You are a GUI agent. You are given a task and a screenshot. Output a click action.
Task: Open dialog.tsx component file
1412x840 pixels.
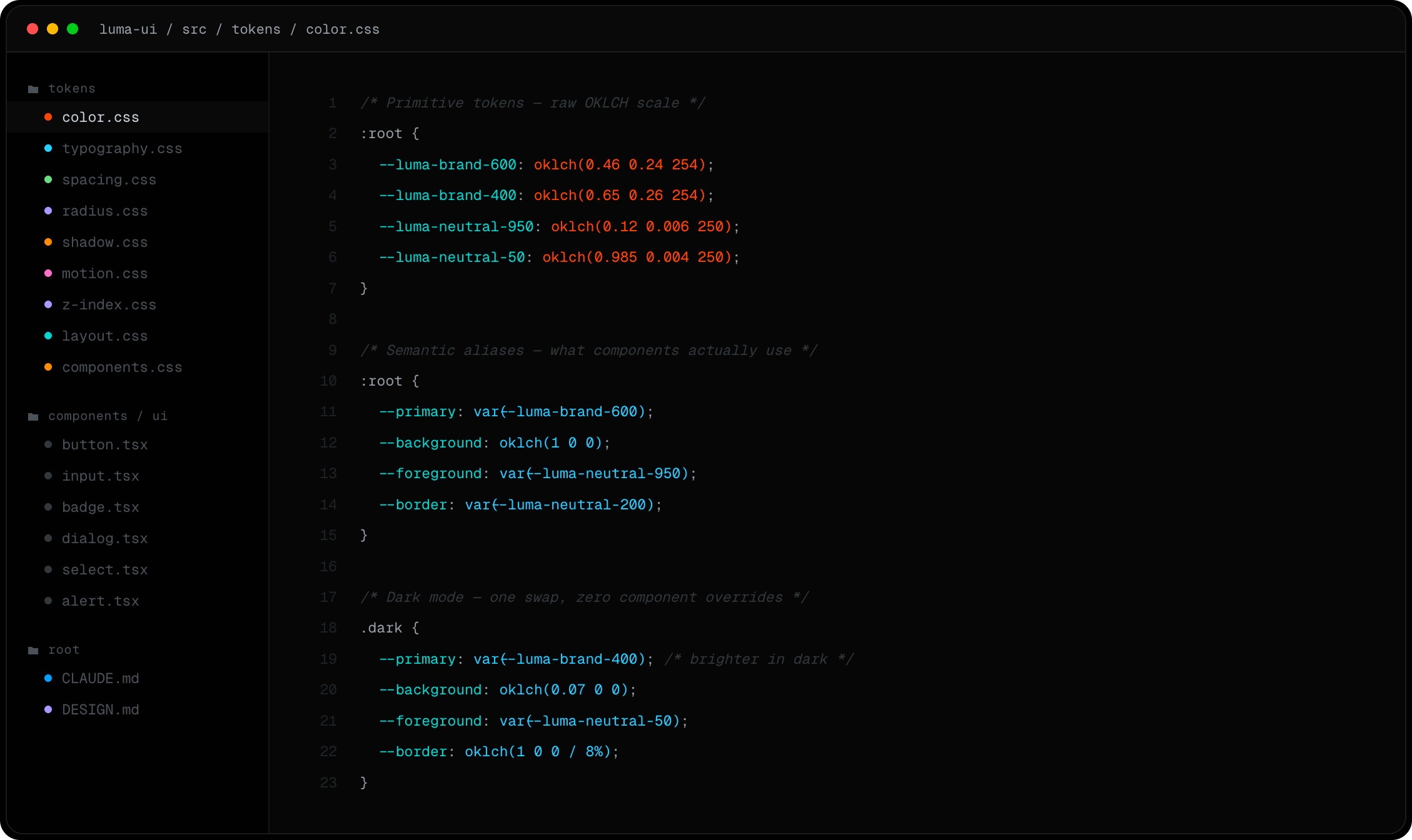click(x=138, y=538)
